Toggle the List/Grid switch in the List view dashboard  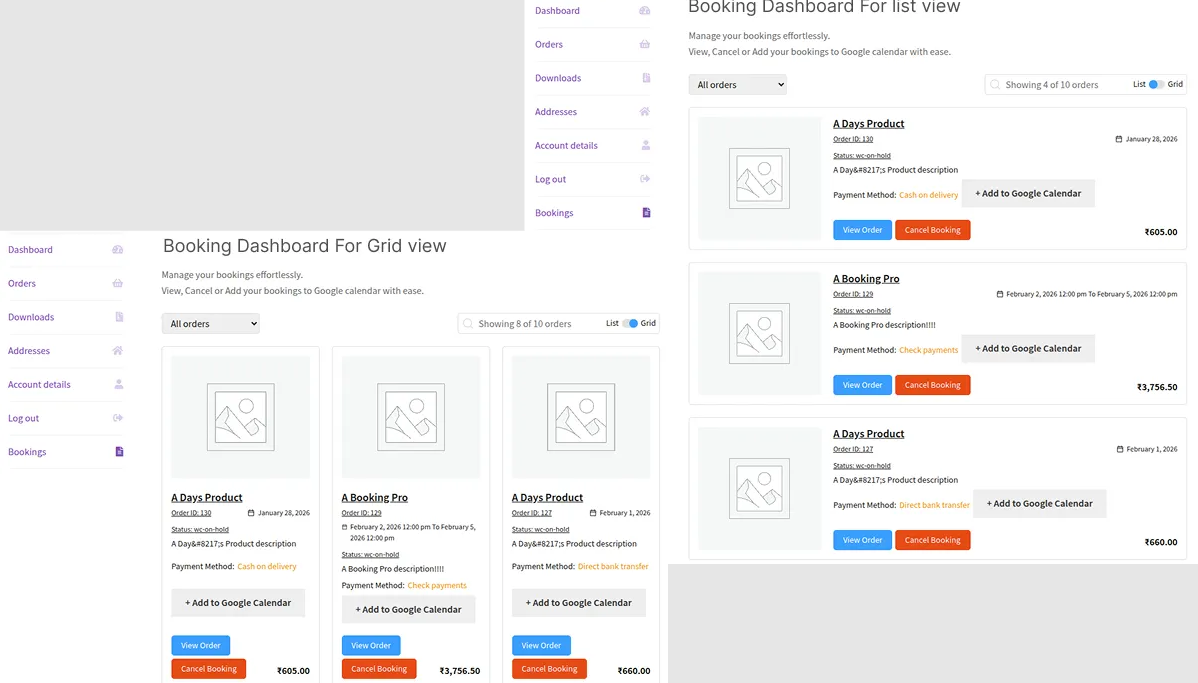[x=1156, y=85]
